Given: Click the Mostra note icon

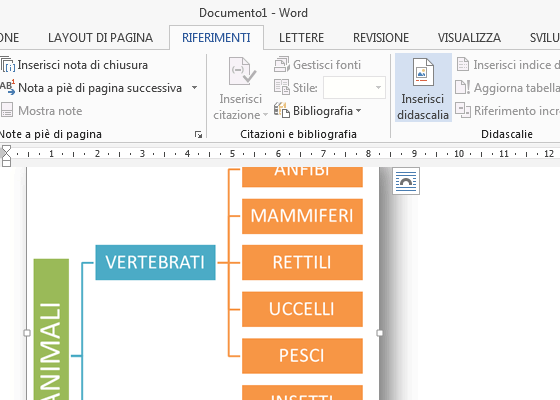Looking at the screenshot, I should (x=7, y=110).
